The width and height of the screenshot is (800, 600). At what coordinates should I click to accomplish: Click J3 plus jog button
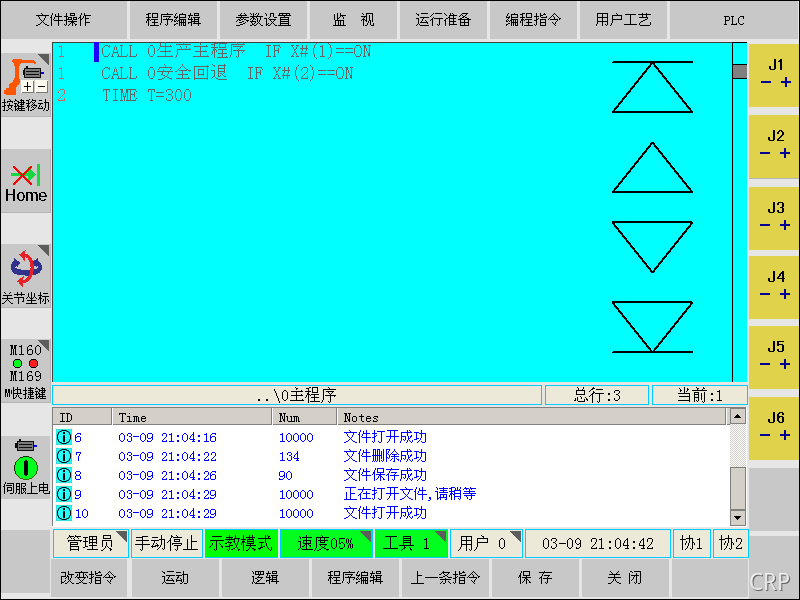click(x=785, y=225)
